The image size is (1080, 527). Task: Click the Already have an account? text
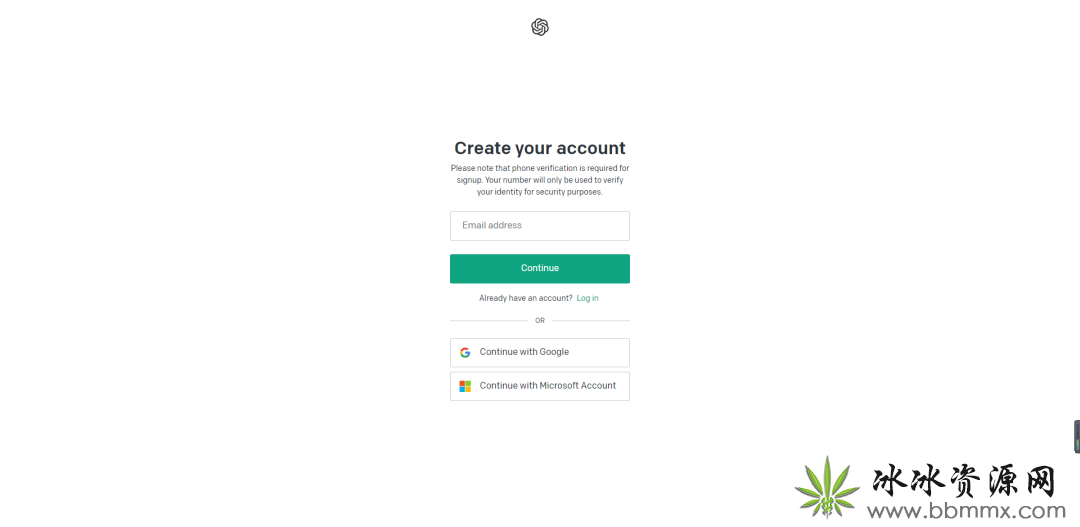click(x=526, y=298)
